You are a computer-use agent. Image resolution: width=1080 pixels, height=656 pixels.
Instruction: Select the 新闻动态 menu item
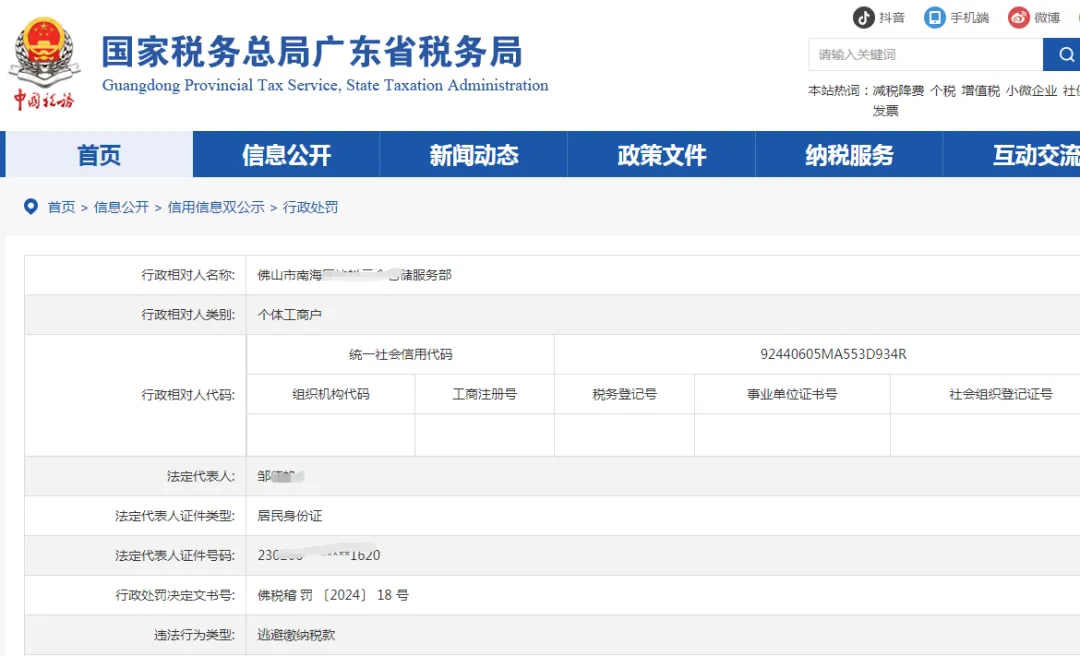click(x=472, y=155)
